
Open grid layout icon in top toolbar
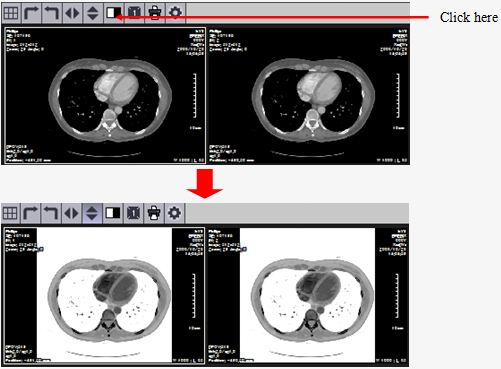11,13
